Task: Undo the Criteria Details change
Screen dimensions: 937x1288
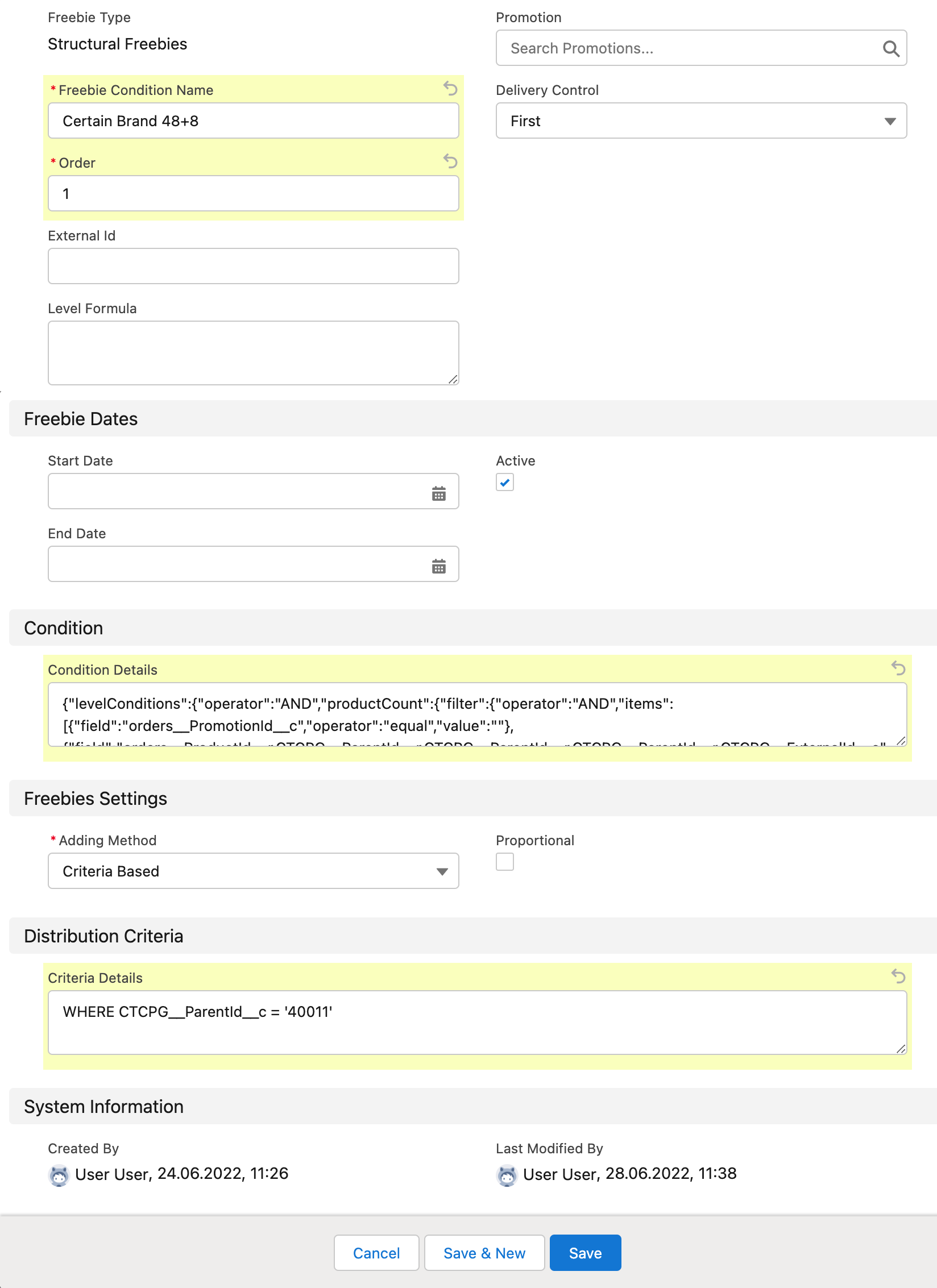Action: click(x=898, y=976)
